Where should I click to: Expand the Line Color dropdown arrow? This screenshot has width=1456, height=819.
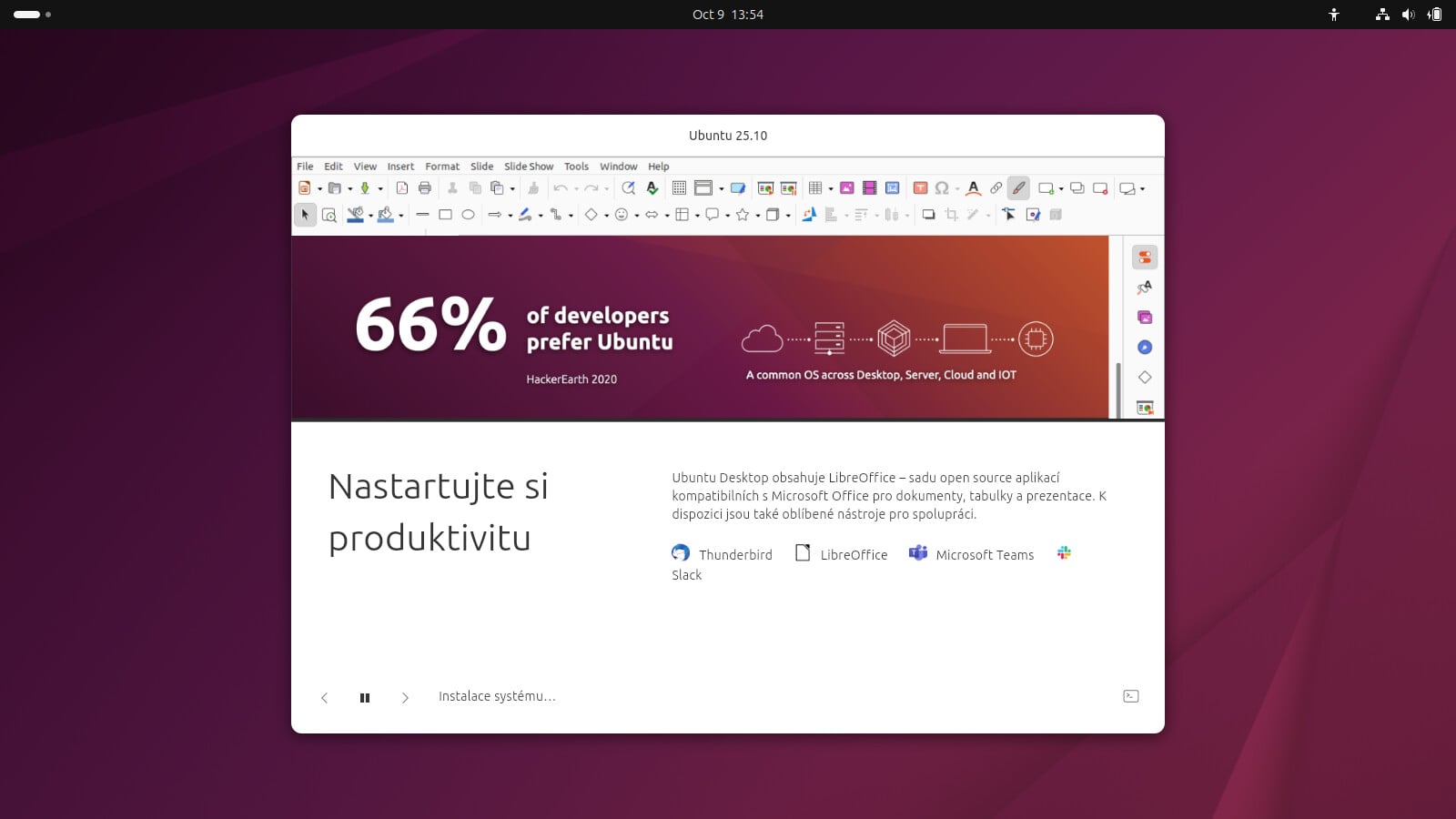tap(370, 216)
